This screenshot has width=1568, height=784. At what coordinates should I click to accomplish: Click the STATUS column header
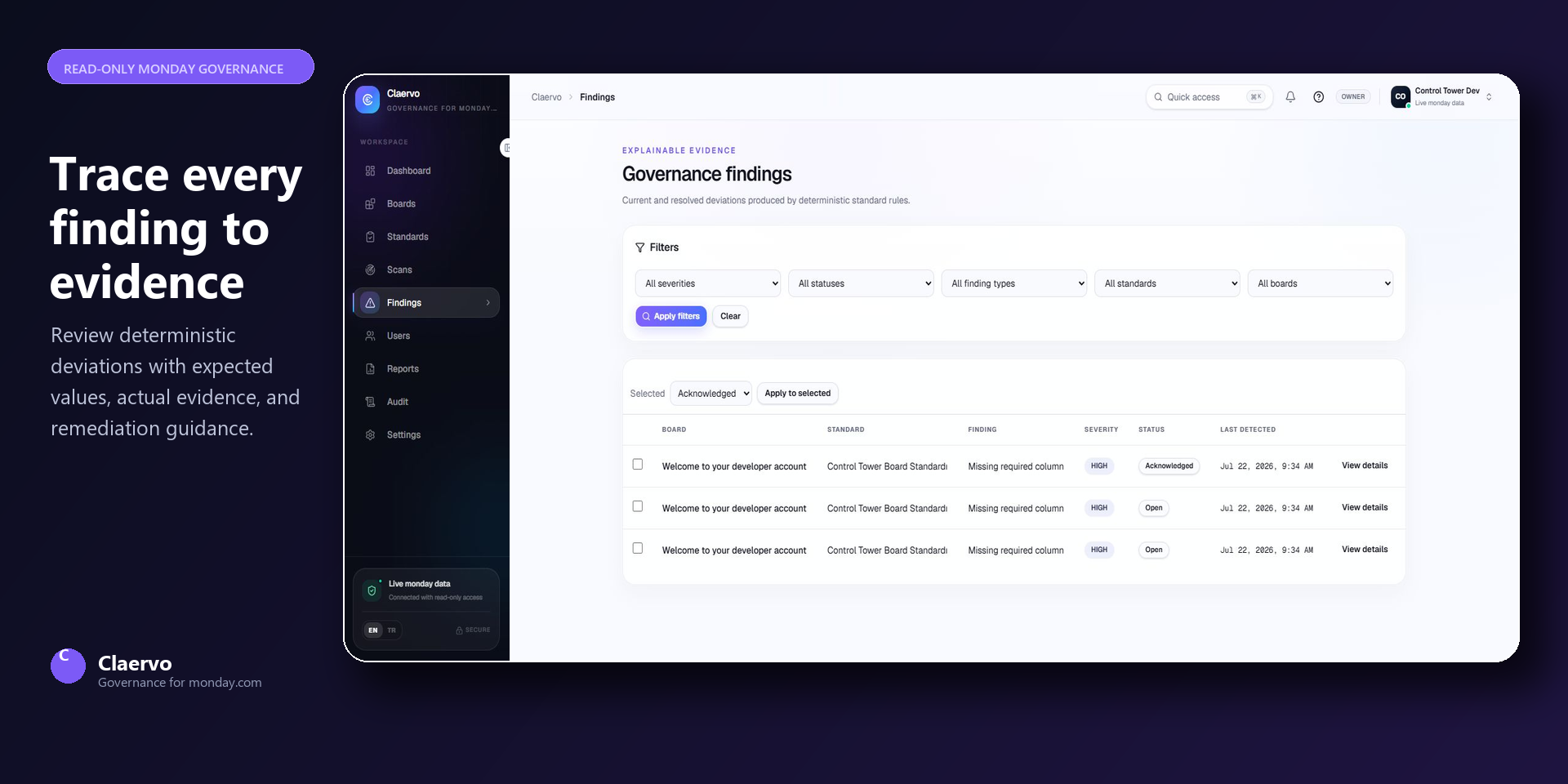[1151, 430]
